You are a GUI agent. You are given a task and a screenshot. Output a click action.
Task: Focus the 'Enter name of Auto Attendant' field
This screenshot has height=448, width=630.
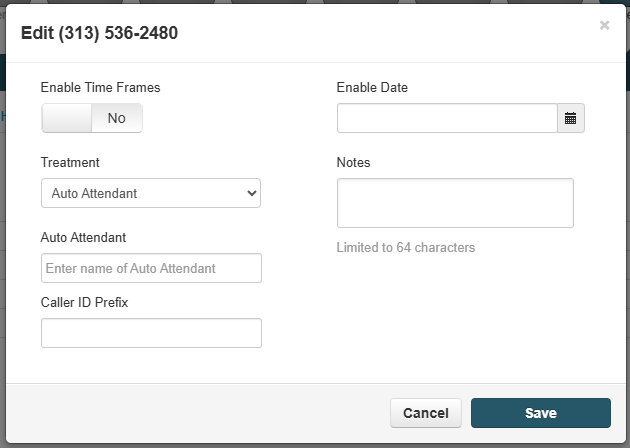[x=151, y=268]
